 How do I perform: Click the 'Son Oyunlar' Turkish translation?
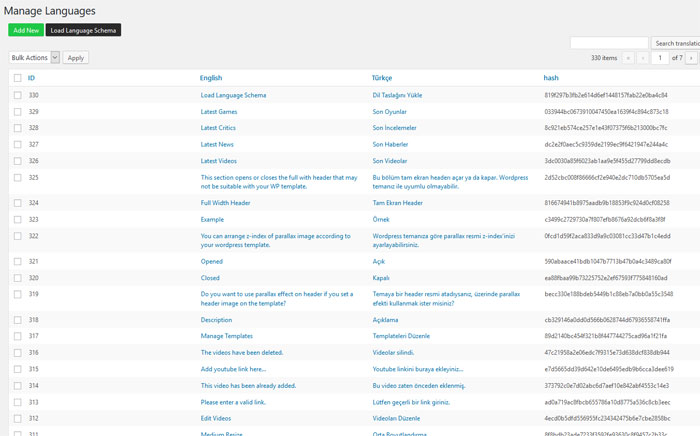click(389, 112)
